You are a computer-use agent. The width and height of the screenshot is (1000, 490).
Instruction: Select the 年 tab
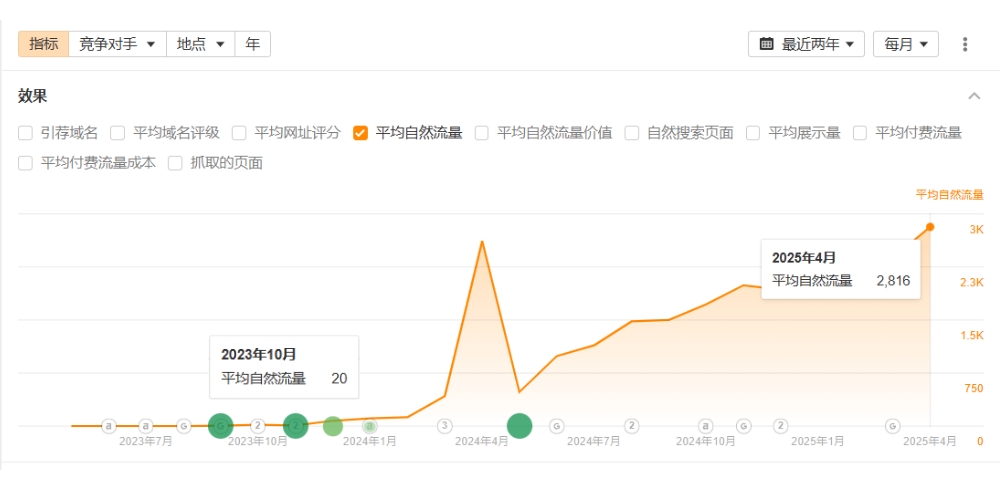[253, 44]
